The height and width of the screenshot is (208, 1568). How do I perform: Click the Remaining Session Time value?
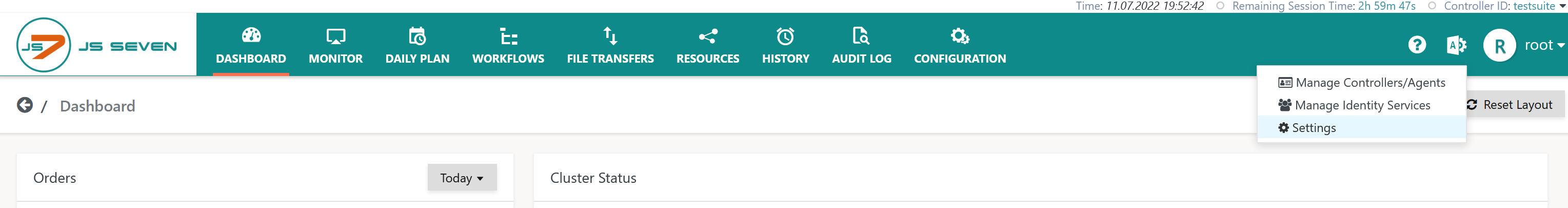click(1386, 6)
